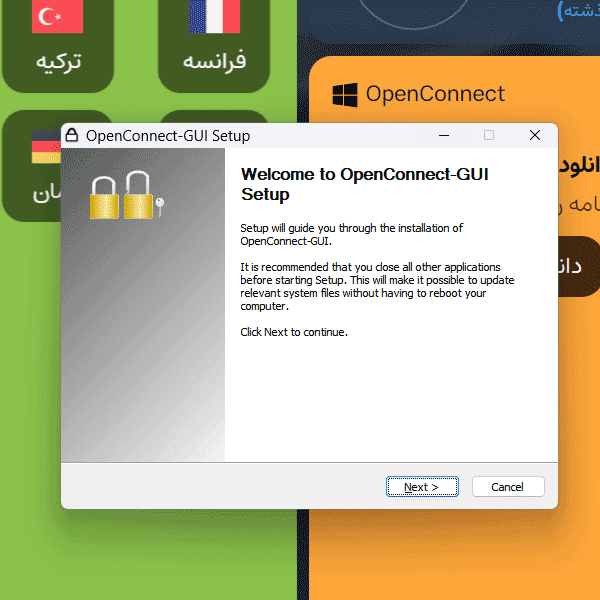Click the OpenConnect-GUI Setup title bar text
Screen dimensions: 600x600
pos(168,136)
